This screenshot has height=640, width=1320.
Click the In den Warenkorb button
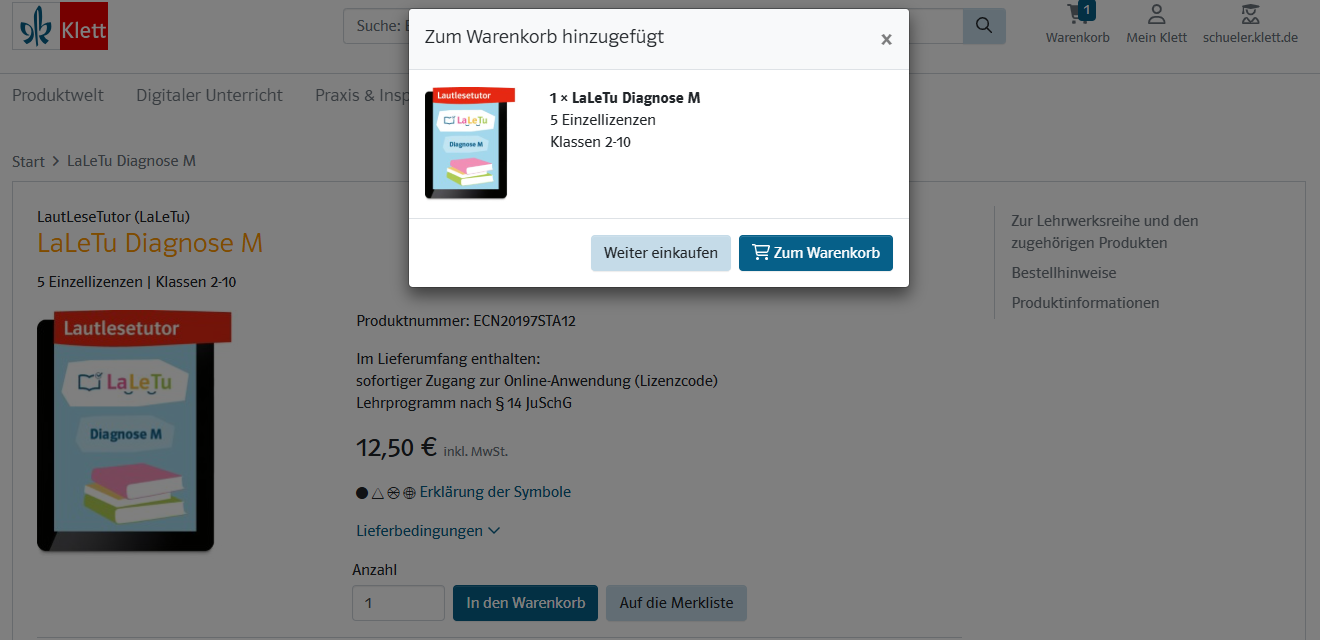click(526, 603)
